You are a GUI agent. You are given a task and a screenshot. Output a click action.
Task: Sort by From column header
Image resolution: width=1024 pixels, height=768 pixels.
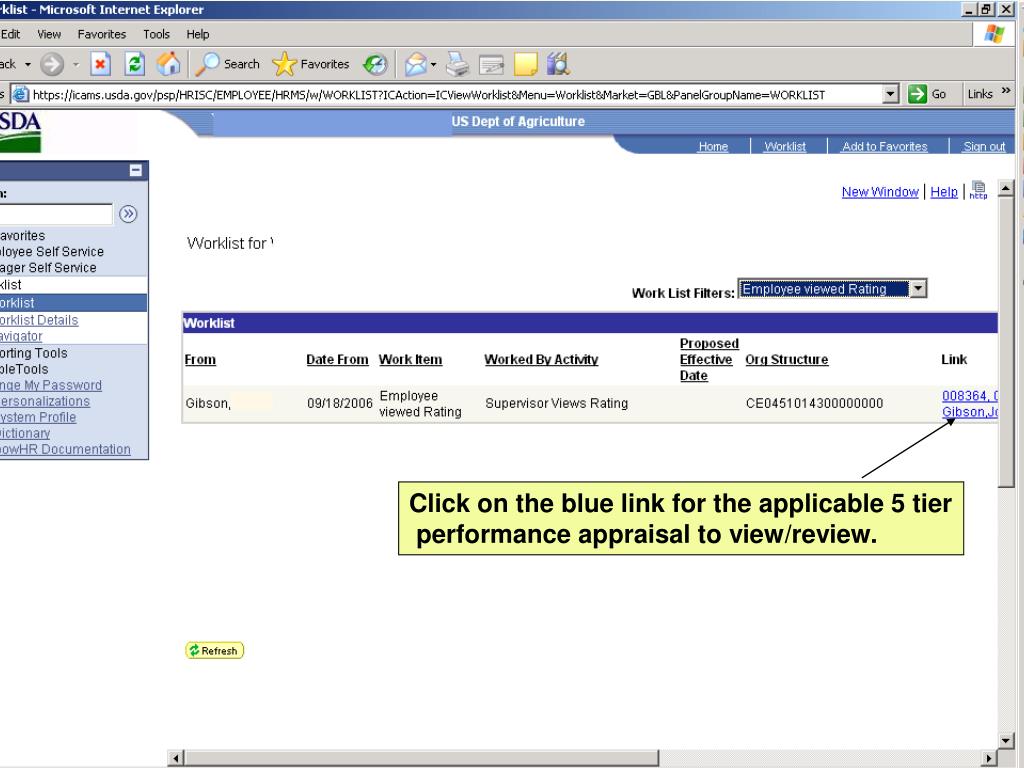[x=200, y=359]
